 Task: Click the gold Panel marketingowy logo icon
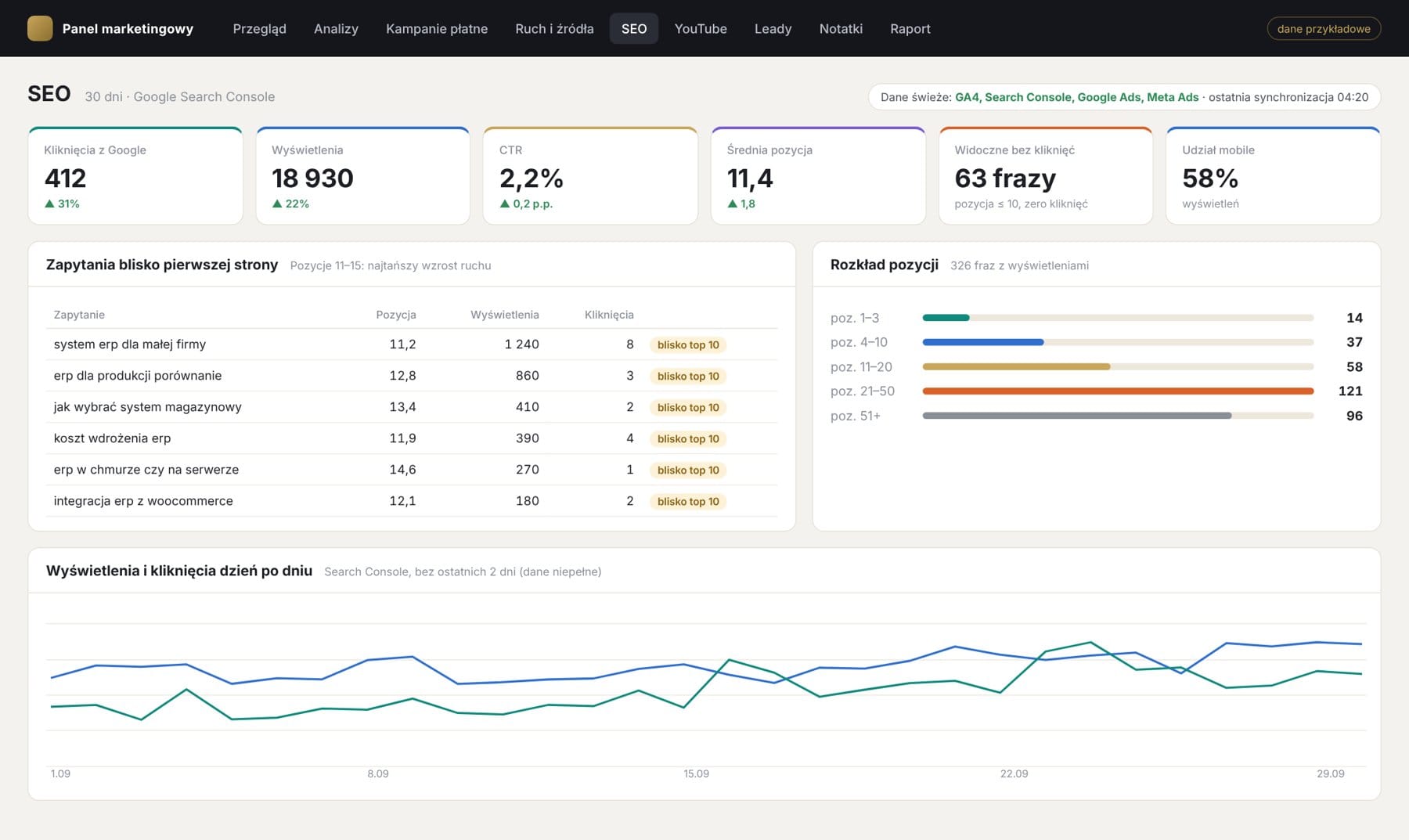40,28
